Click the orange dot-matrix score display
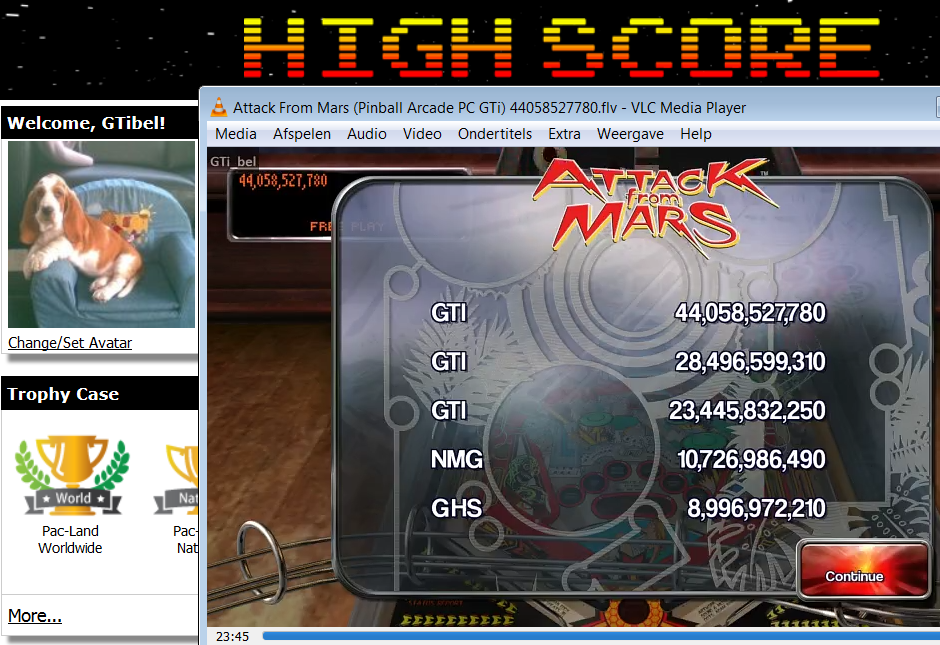The image size is (940, 645). pos(283,180)
